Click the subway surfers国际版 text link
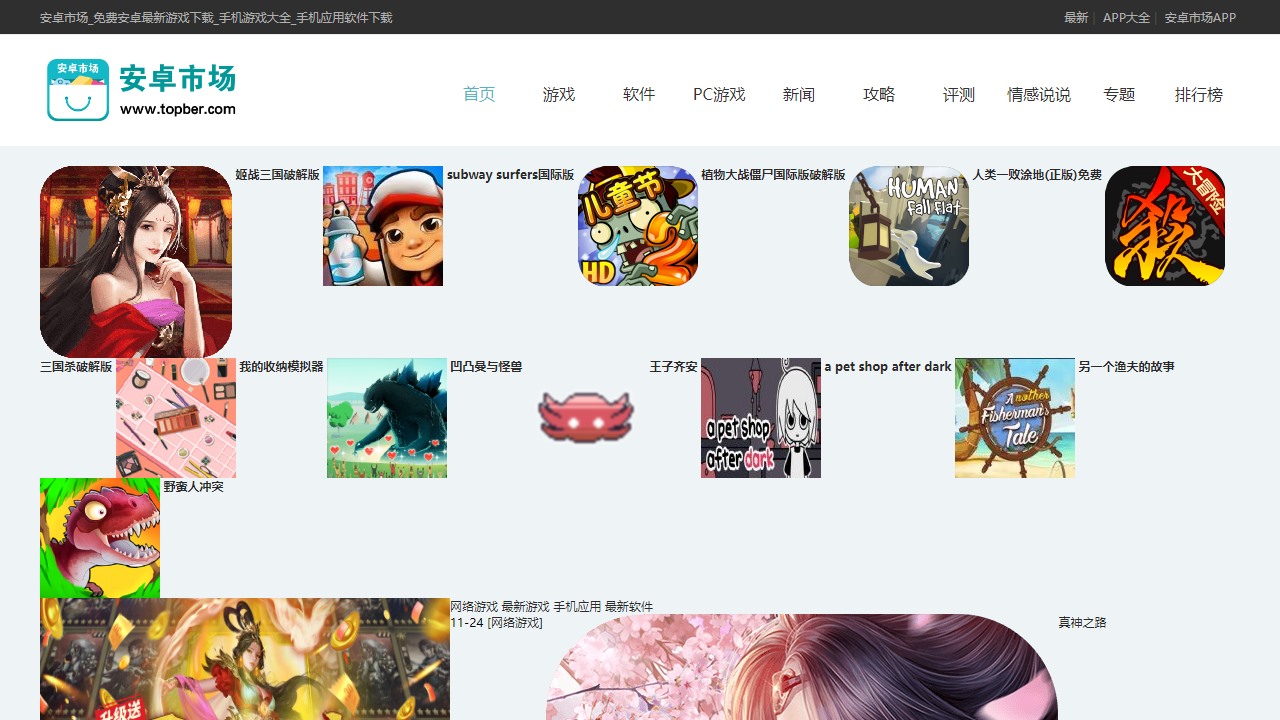 point(510,174)
